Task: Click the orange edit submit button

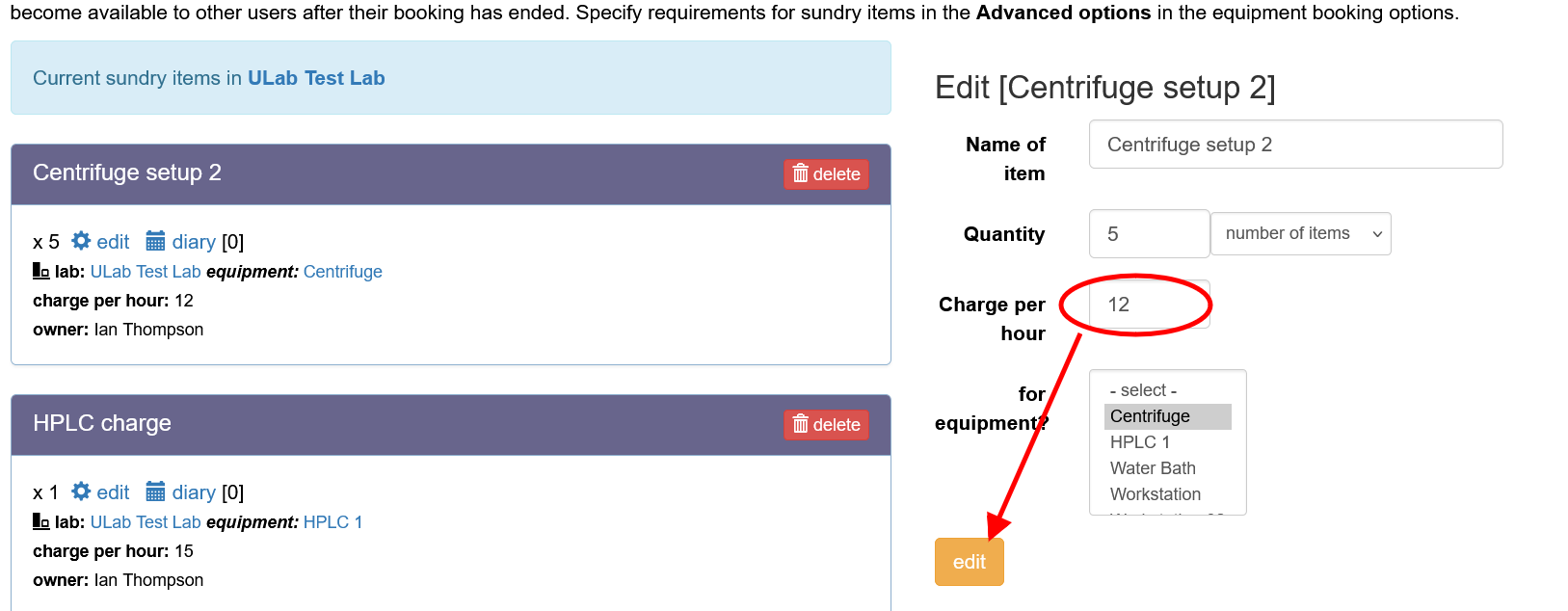Action: (969, 562)
